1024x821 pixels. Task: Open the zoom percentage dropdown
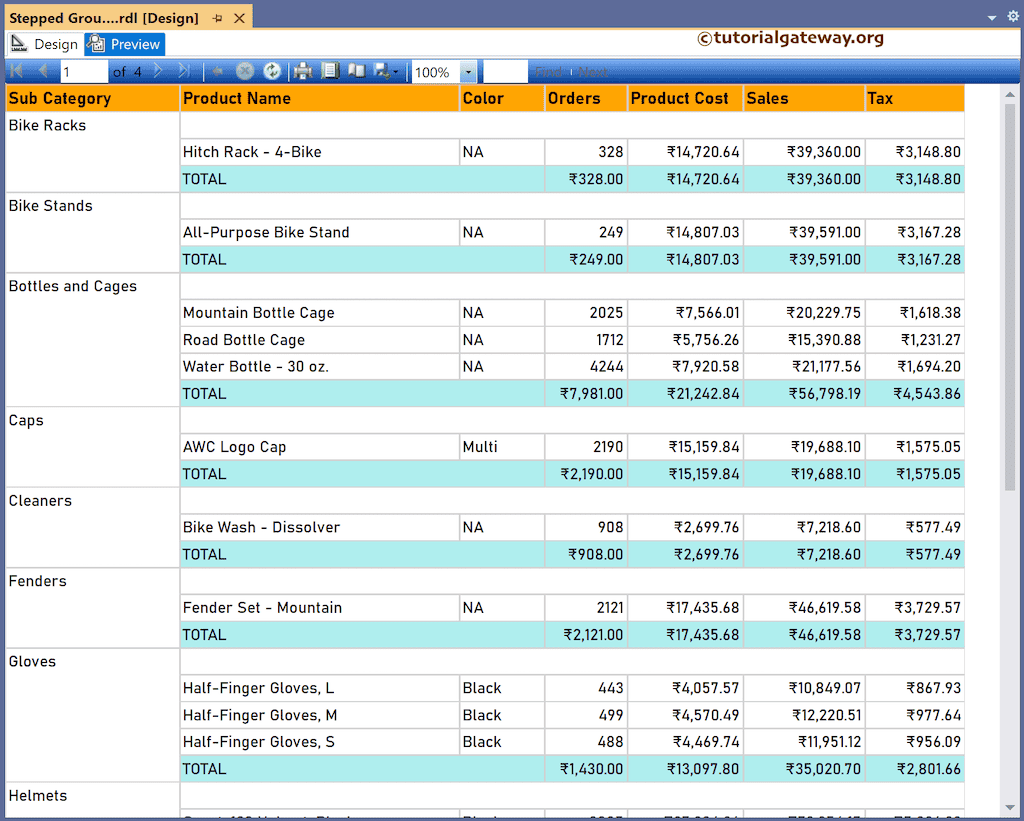(x=468, y=71)
